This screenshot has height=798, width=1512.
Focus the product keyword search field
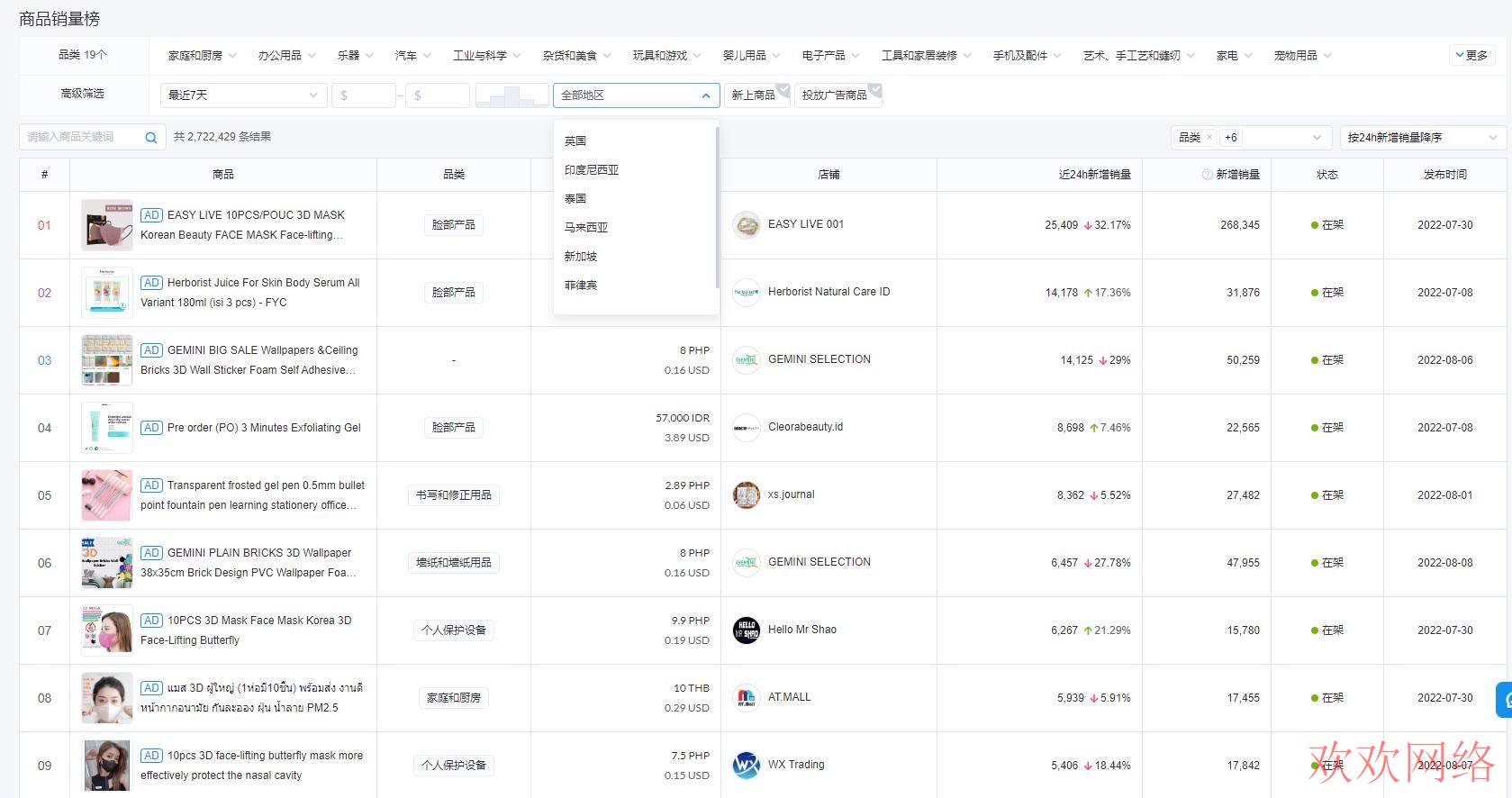click(81, 138)
